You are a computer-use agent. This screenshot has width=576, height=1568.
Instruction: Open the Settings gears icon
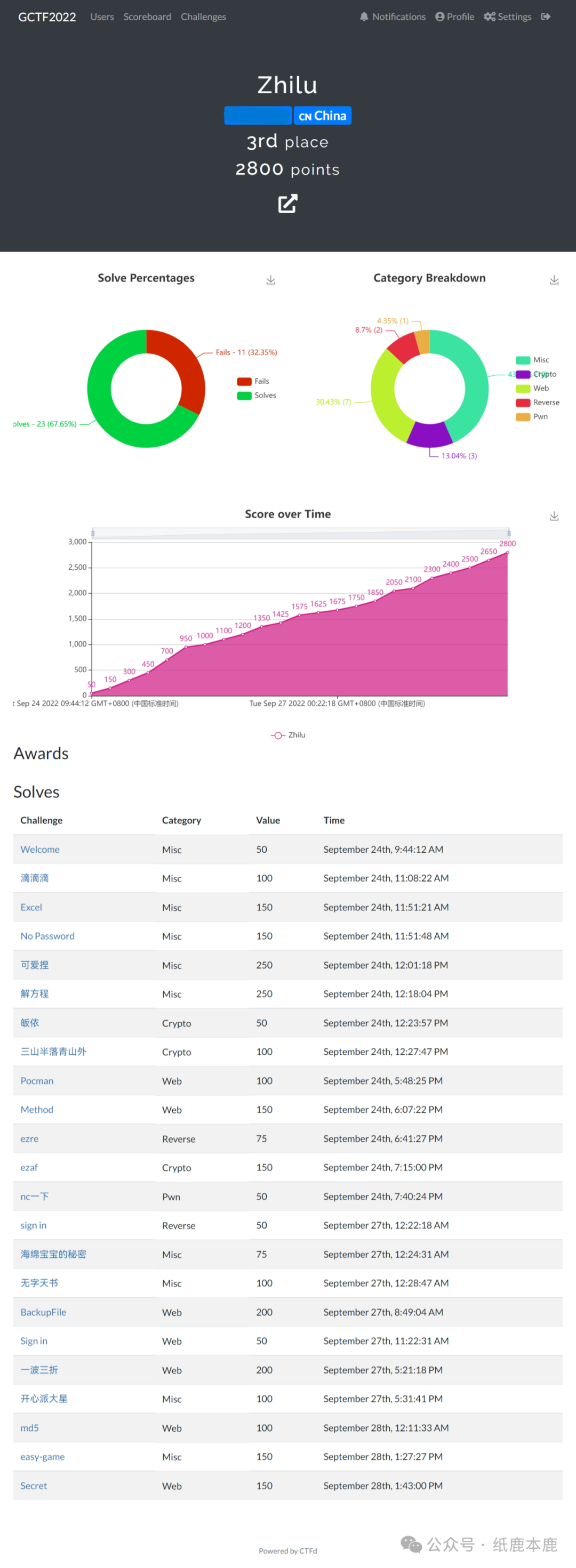pyautogui.click(x=489, y=17)
